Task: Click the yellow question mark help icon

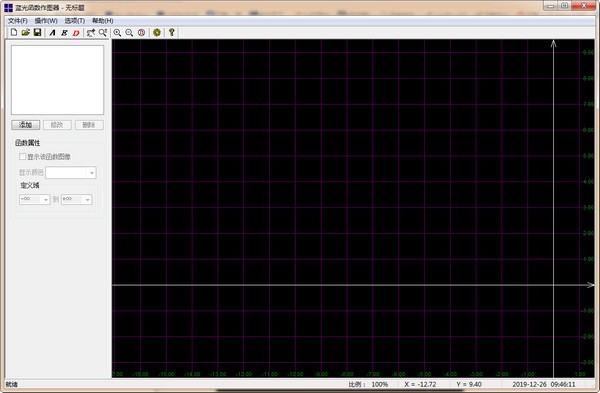Action: tap(172, 33)
